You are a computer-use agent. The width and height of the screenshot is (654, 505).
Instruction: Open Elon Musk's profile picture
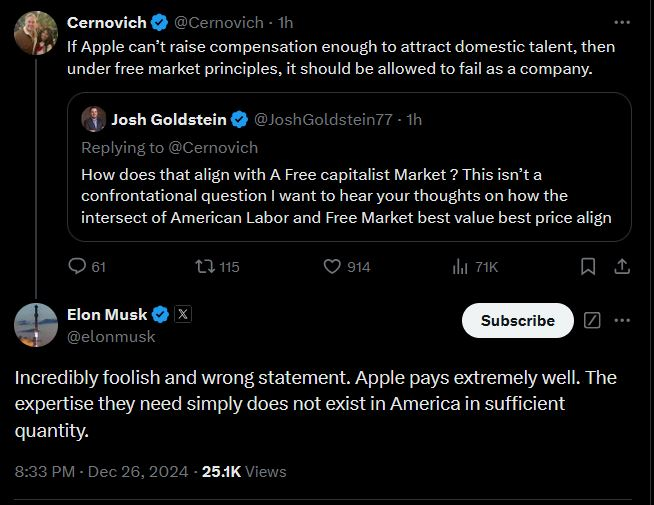tap(35, 324)
